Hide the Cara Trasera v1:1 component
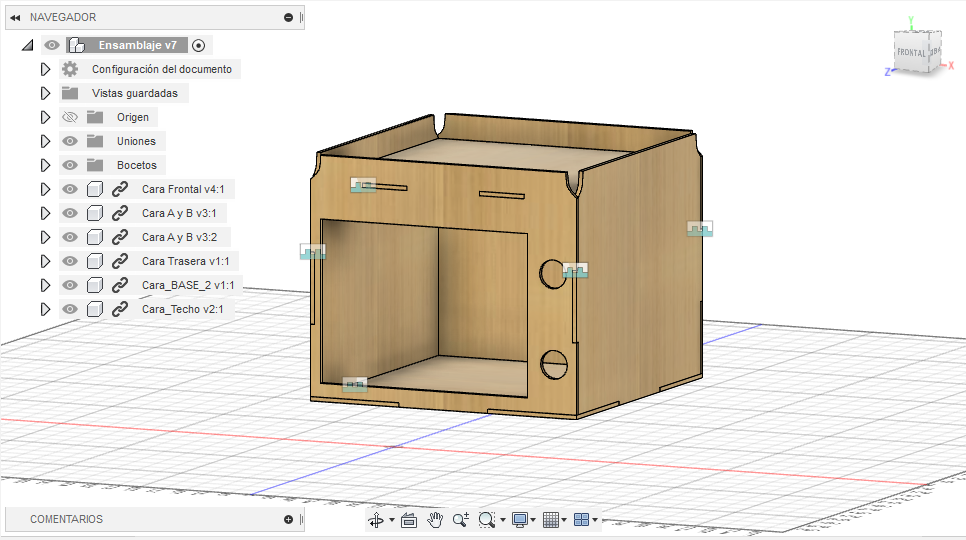The height and width of the screenshot is (540, 966). point(70,261)
